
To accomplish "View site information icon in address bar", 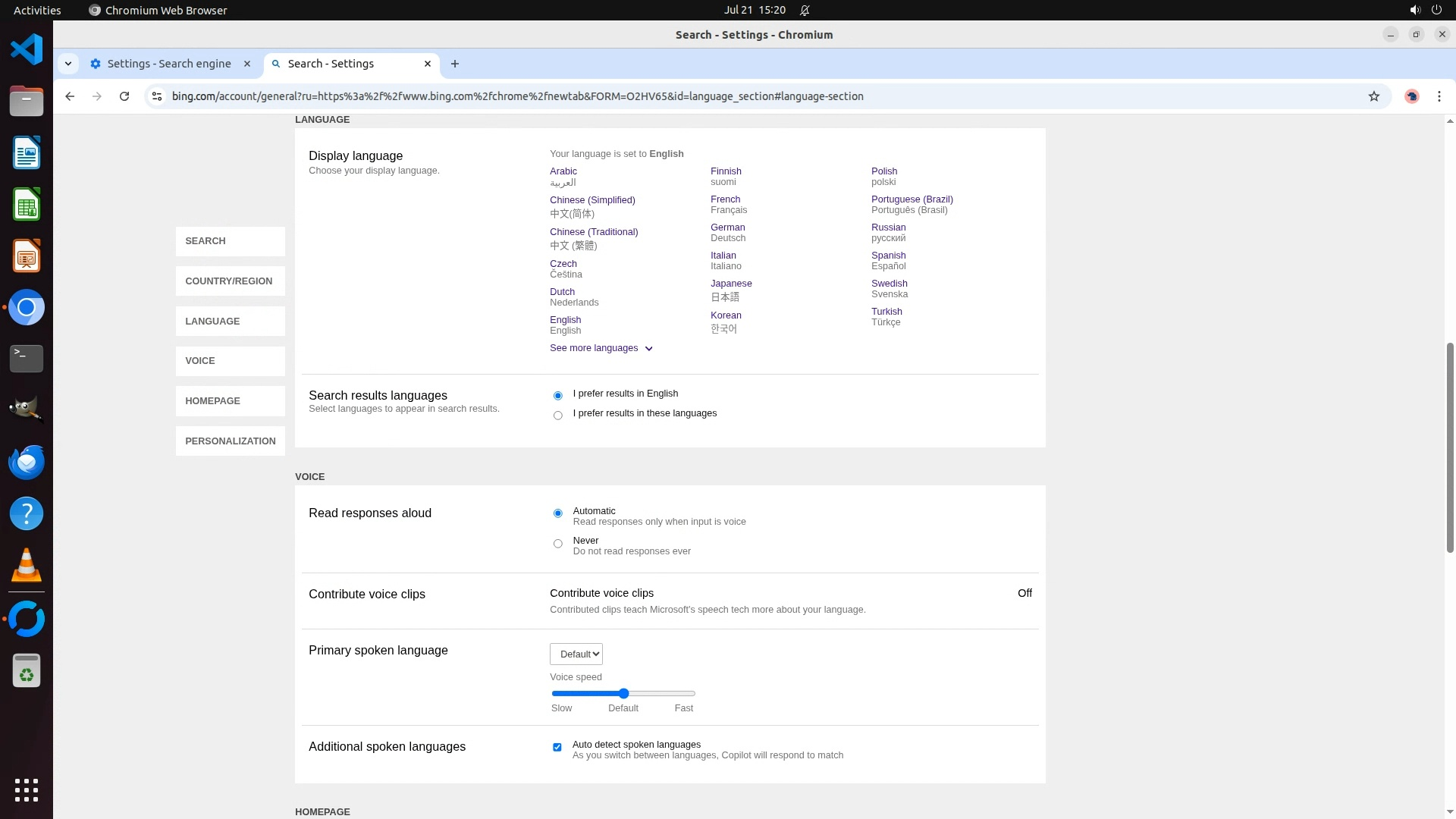I will (x=157, y=96).
